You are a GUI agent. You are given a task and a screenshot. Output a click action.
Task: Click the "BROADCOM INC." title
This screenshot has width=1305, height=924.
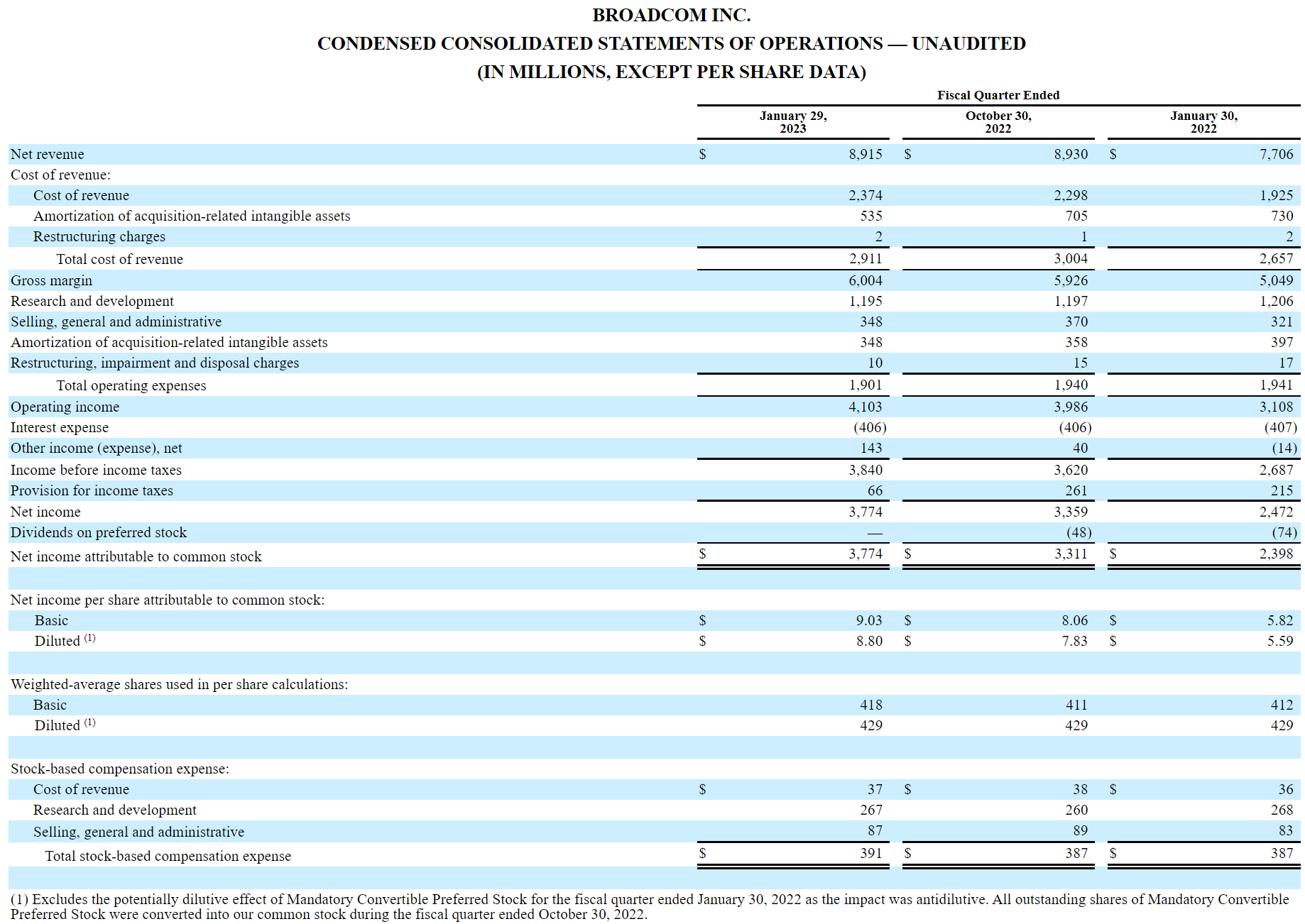[671, 15]
